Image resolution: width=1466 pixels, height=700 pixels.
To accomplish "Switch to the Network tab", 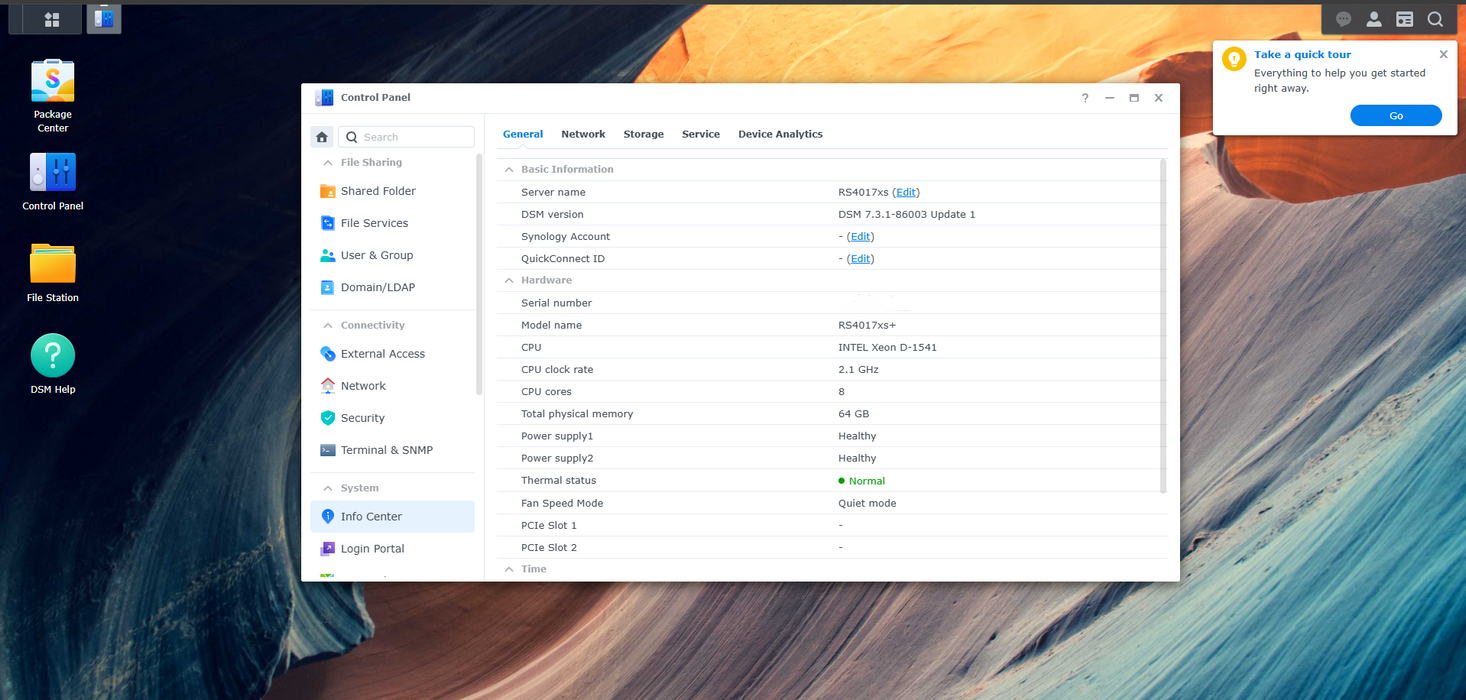I will [583, 134].
